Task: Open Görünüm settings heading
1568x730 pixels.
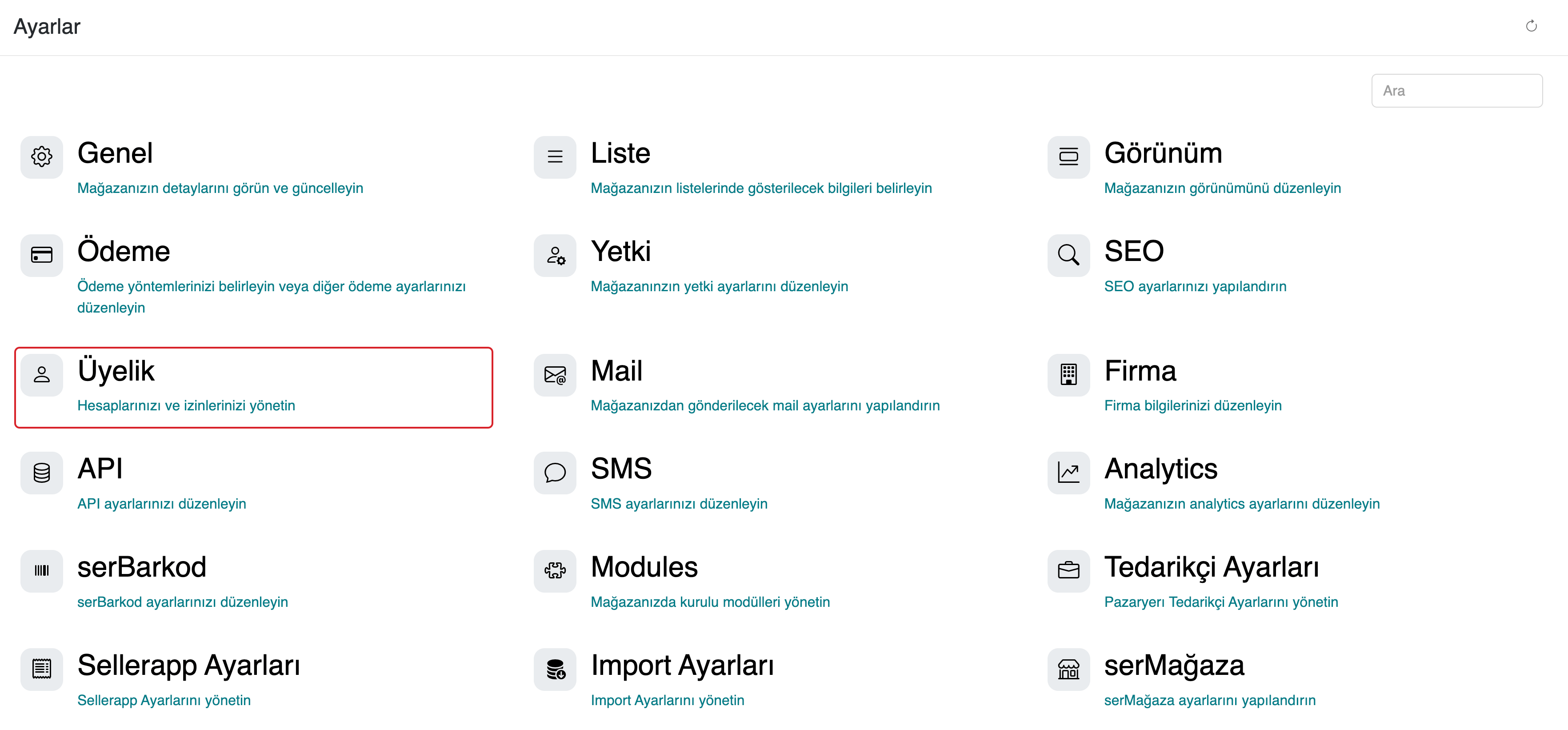Action: pyautogui.click(x=1163, y=153)
